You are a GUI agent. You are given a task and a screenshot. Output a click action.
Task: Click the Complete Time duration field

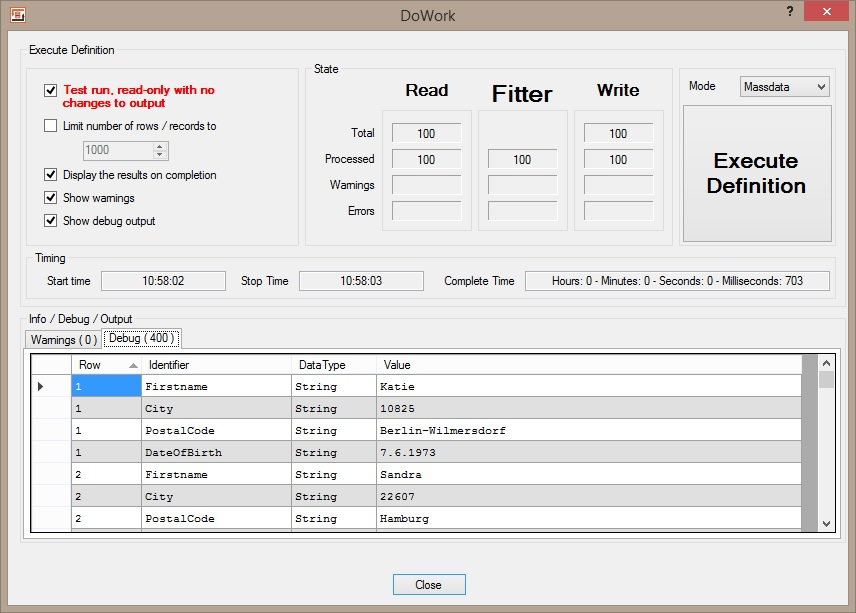pyautogui.click(x=677, y=281)
